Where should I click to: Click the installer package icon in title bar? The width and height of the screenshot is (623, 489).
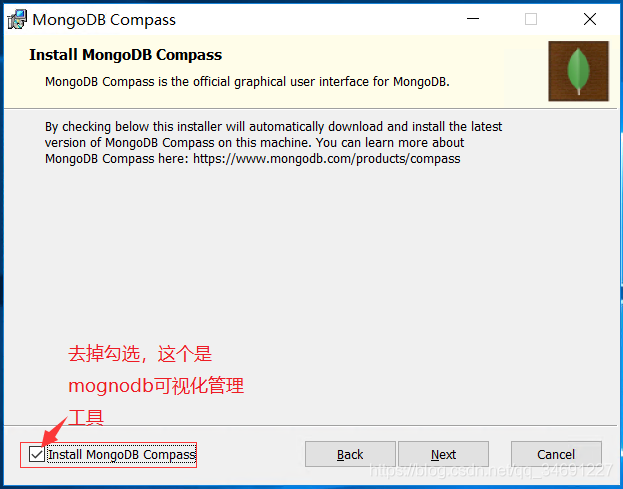pyautogui.click(x=17, y=19)
